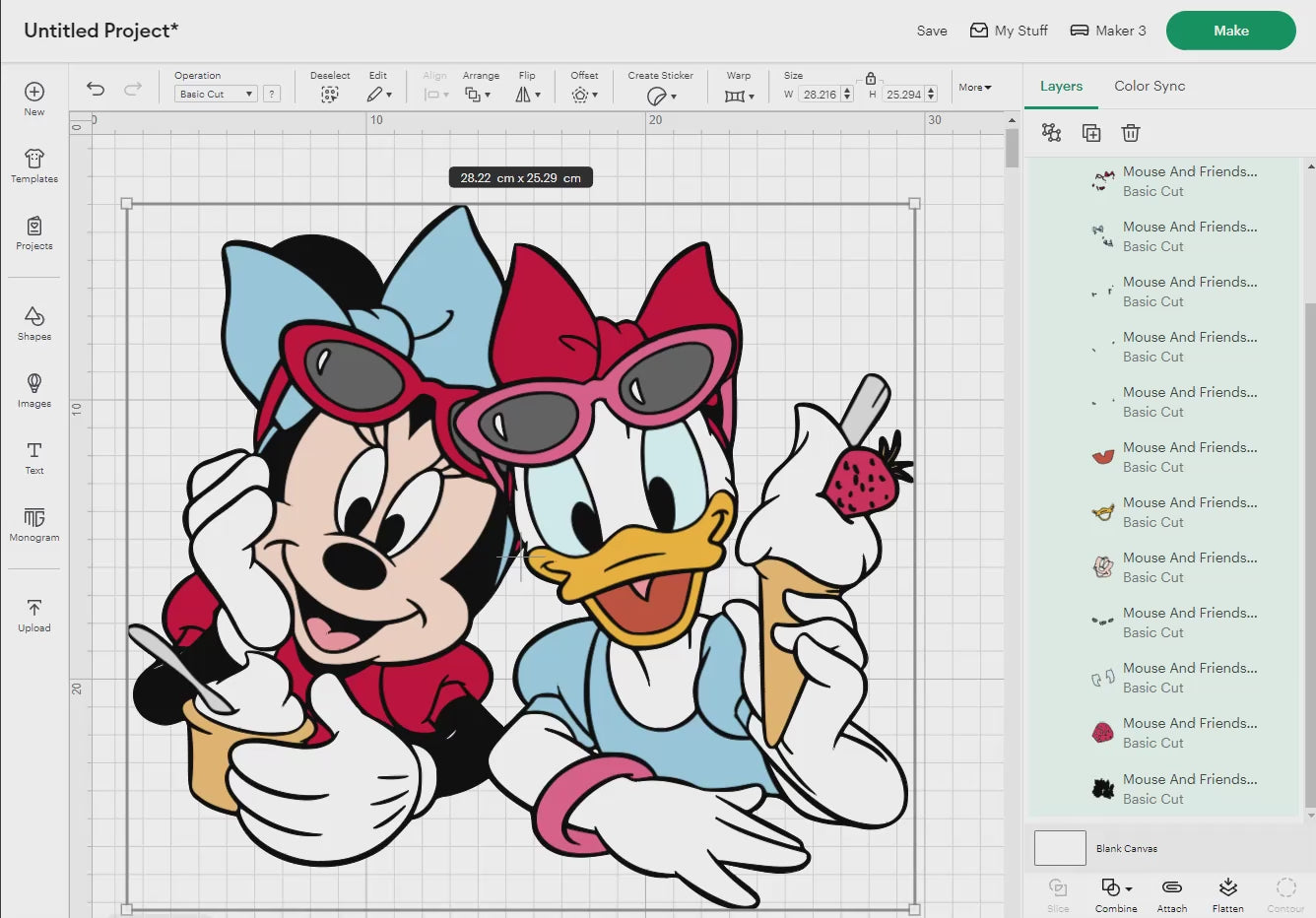
Task: Open the Images library
Action: coord(34,390)
